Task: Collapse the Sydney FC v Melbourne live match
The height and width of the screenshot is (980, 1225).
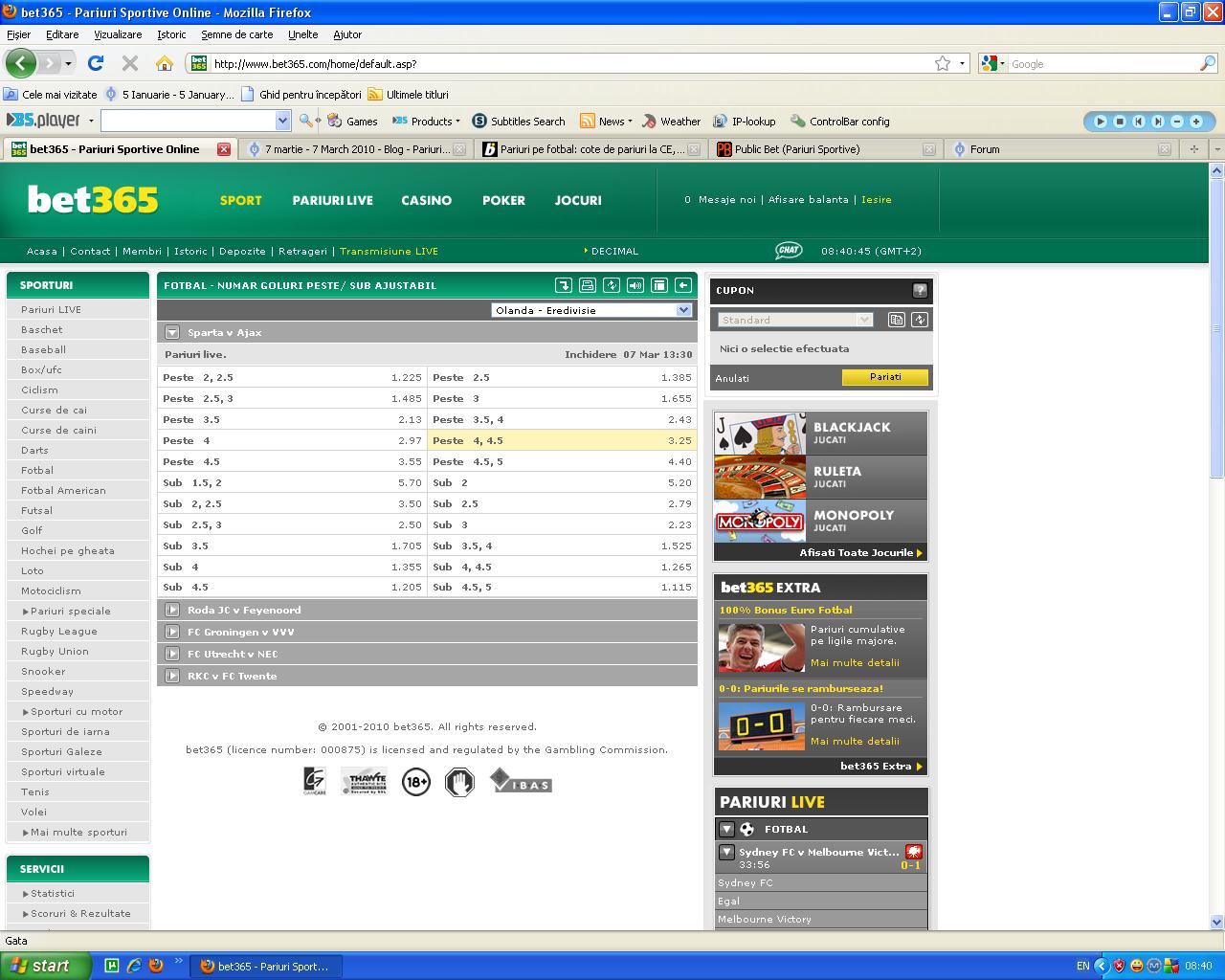Action: coord(726,852)
